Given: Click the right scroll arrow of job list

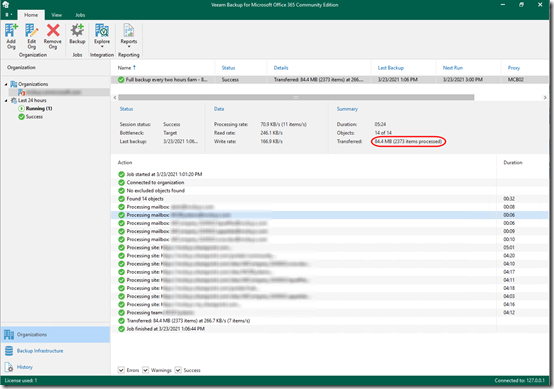Looking at the screenshot, I should coord(544,97).
